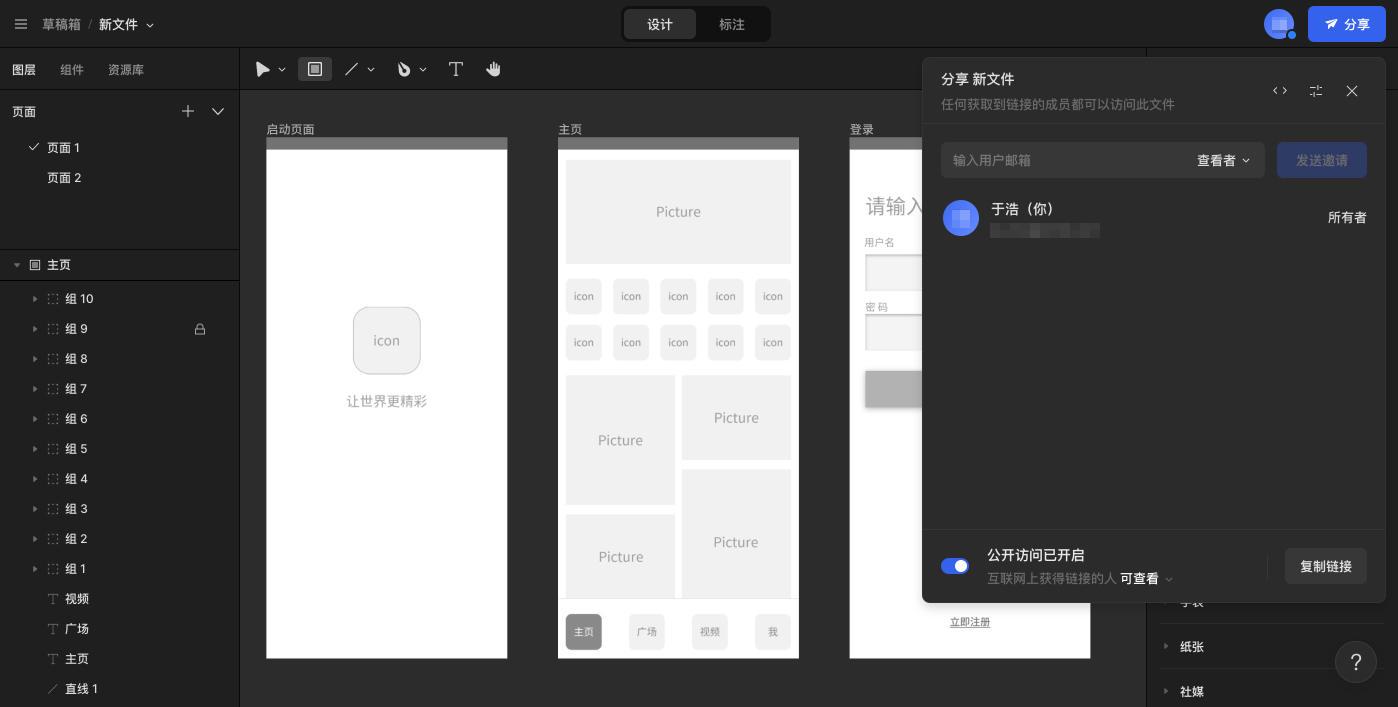This screenshot has height=707, width=1398.
Task: Click text layer icon of 广场
Action: click(x=53, y=629)
